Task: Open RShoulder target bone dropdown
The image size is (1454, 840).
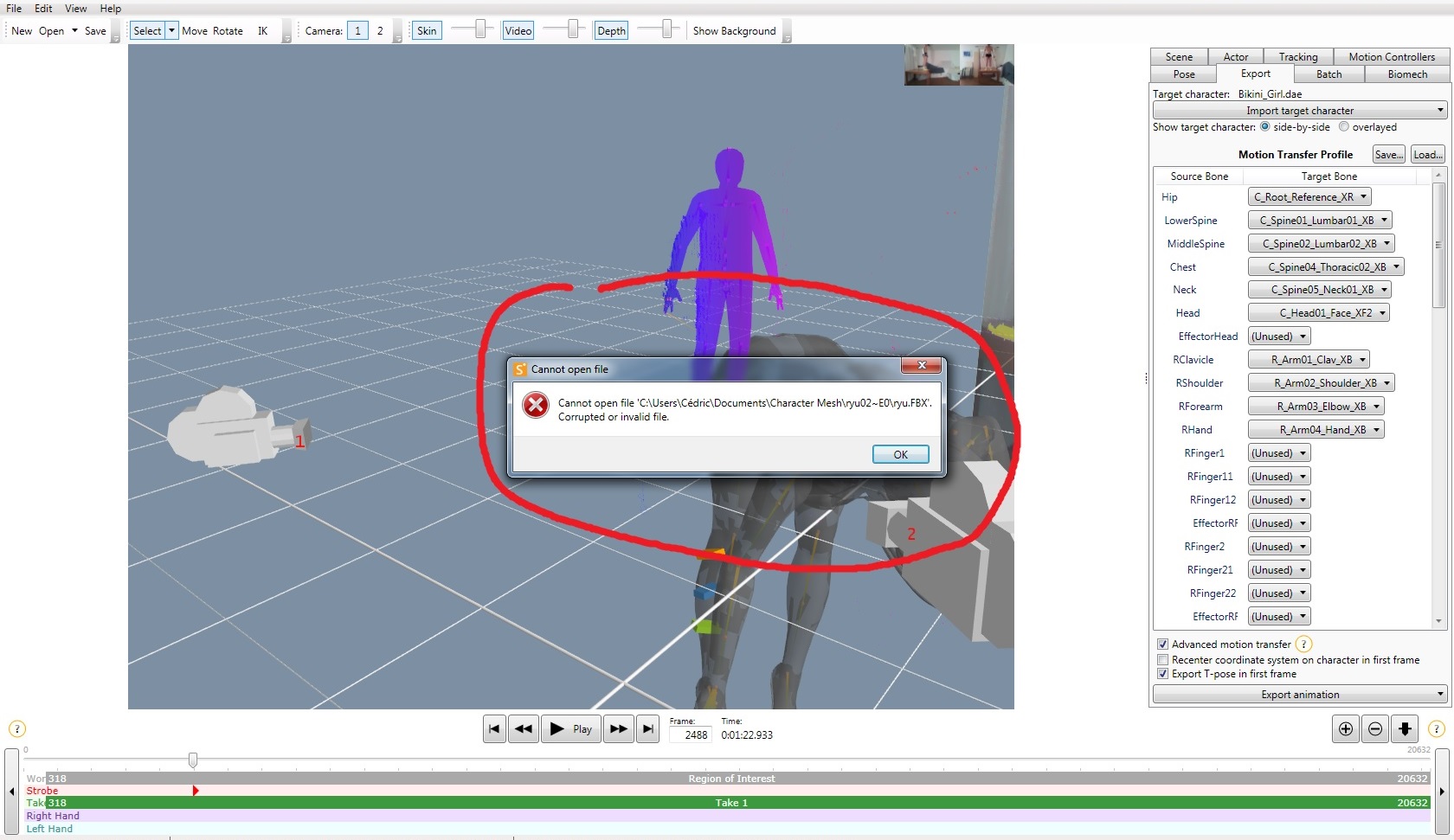Action: coord(1322,383)
